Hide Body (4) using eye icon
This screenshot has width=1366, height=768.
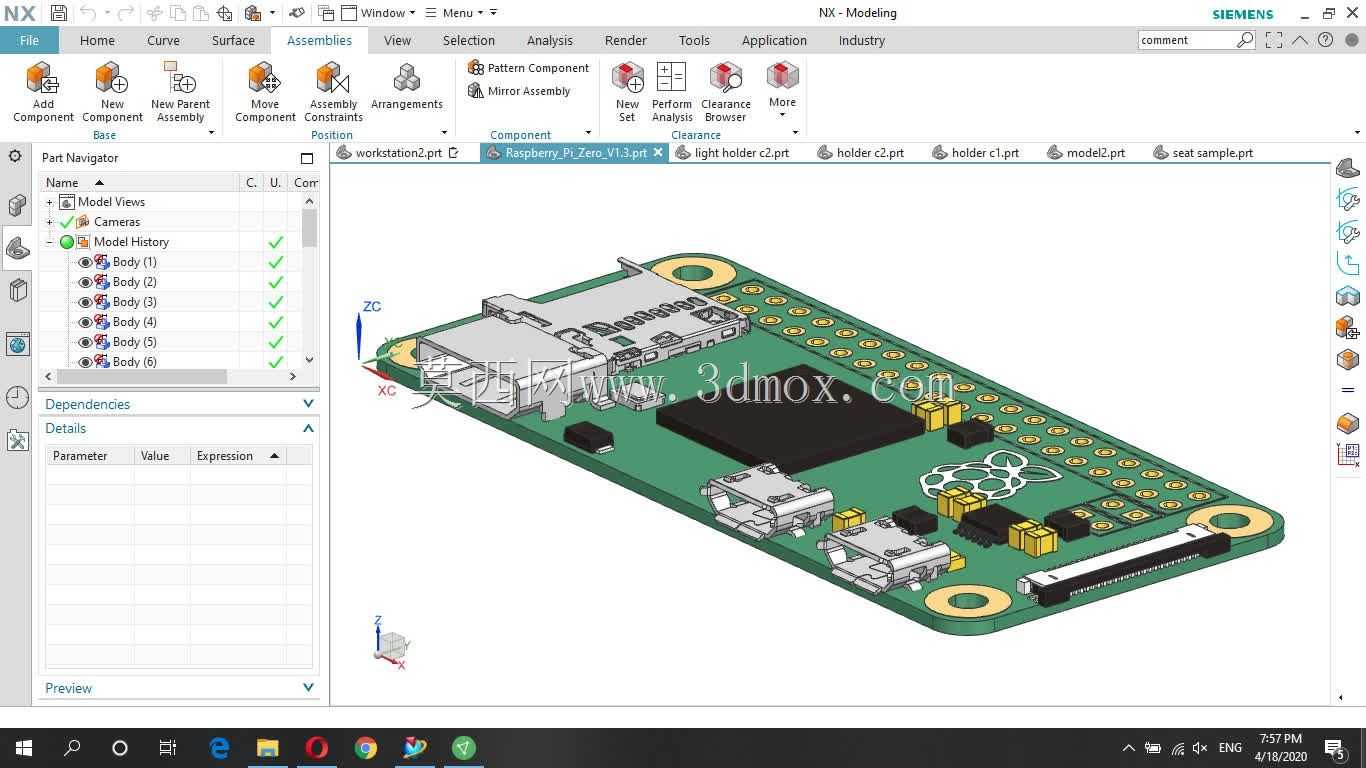[85, 322]
